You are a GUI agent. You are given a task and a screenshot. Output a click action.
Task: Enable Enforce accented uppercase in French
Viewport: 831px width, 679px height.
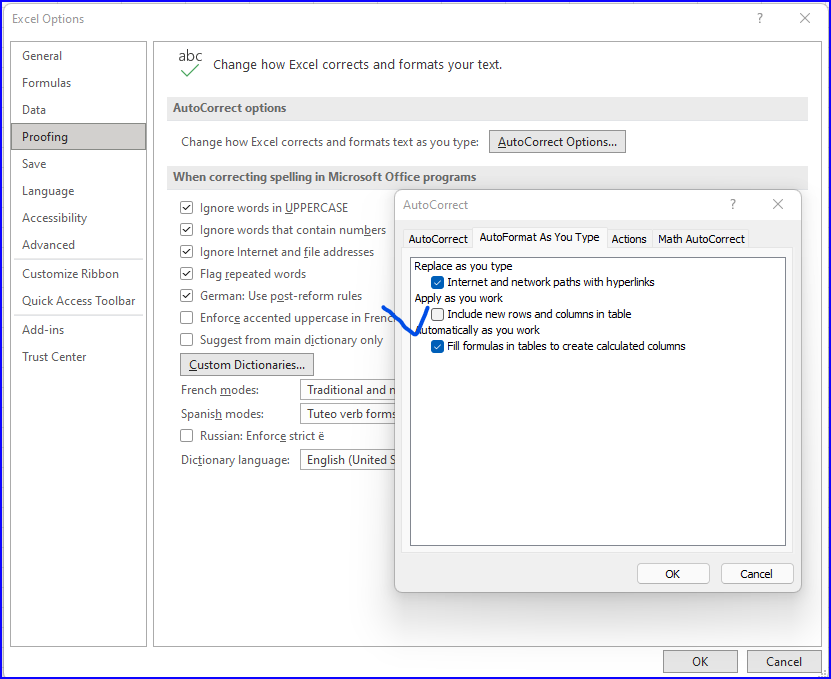pos(187,318)
